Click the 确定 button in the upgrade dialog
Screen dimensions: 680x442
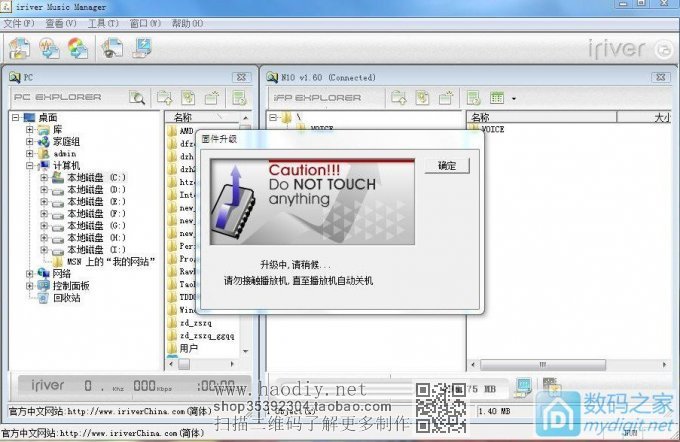pos(447,166)
